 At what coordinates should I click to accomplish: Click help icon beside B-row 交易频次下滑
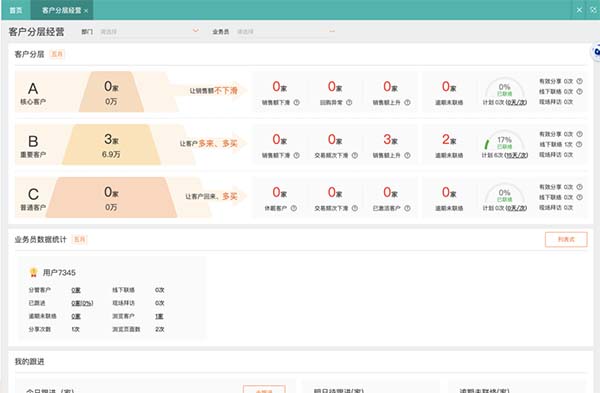point(355,155)
